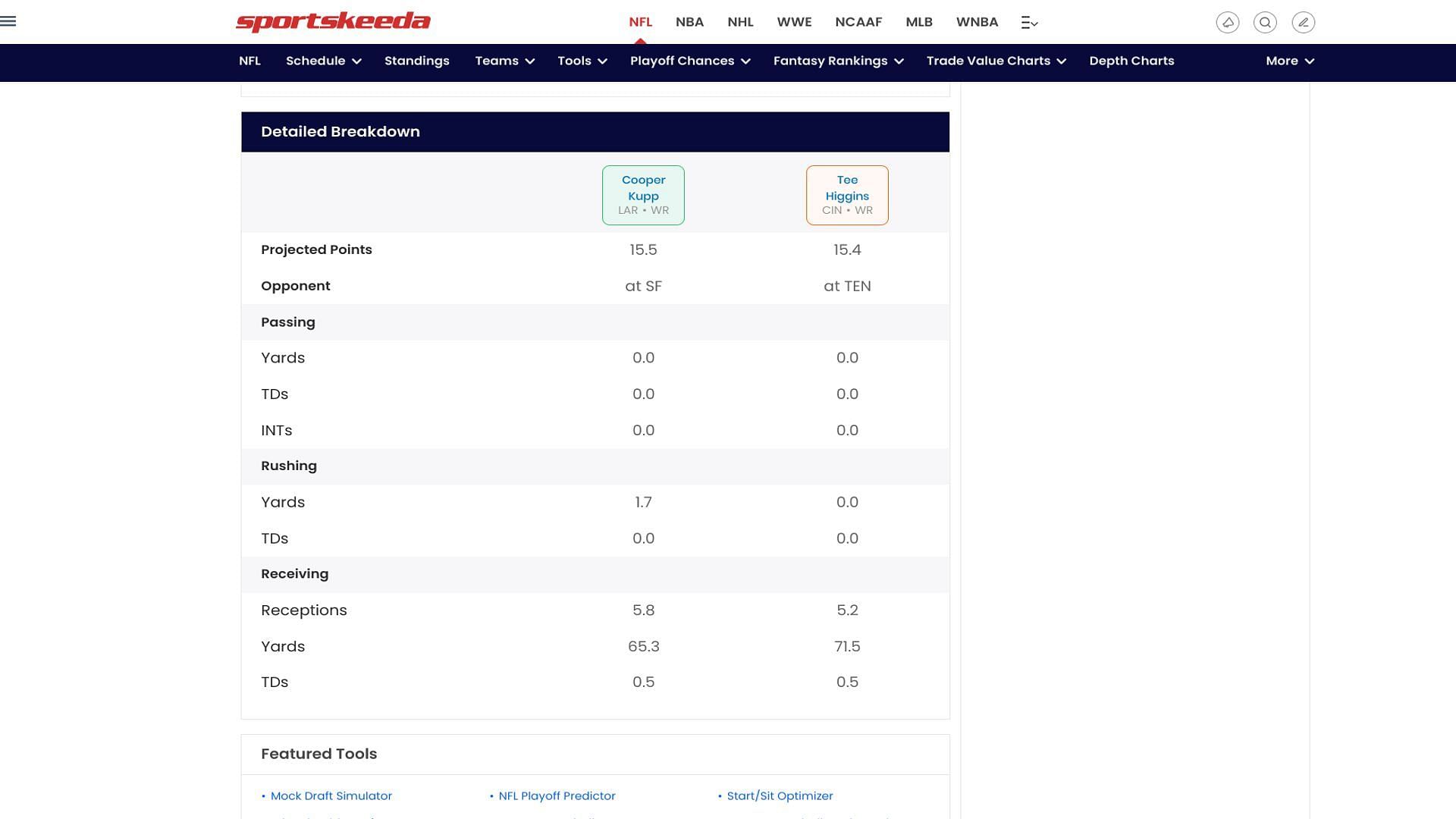Expand the Schedule dropdown
This screenshot has height=819, width=1456.
click(323, 61)
